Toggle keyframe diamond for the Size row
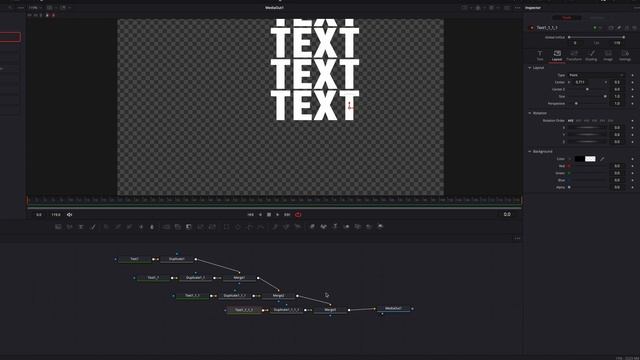640x360 pixels. [x=633, y=96]
